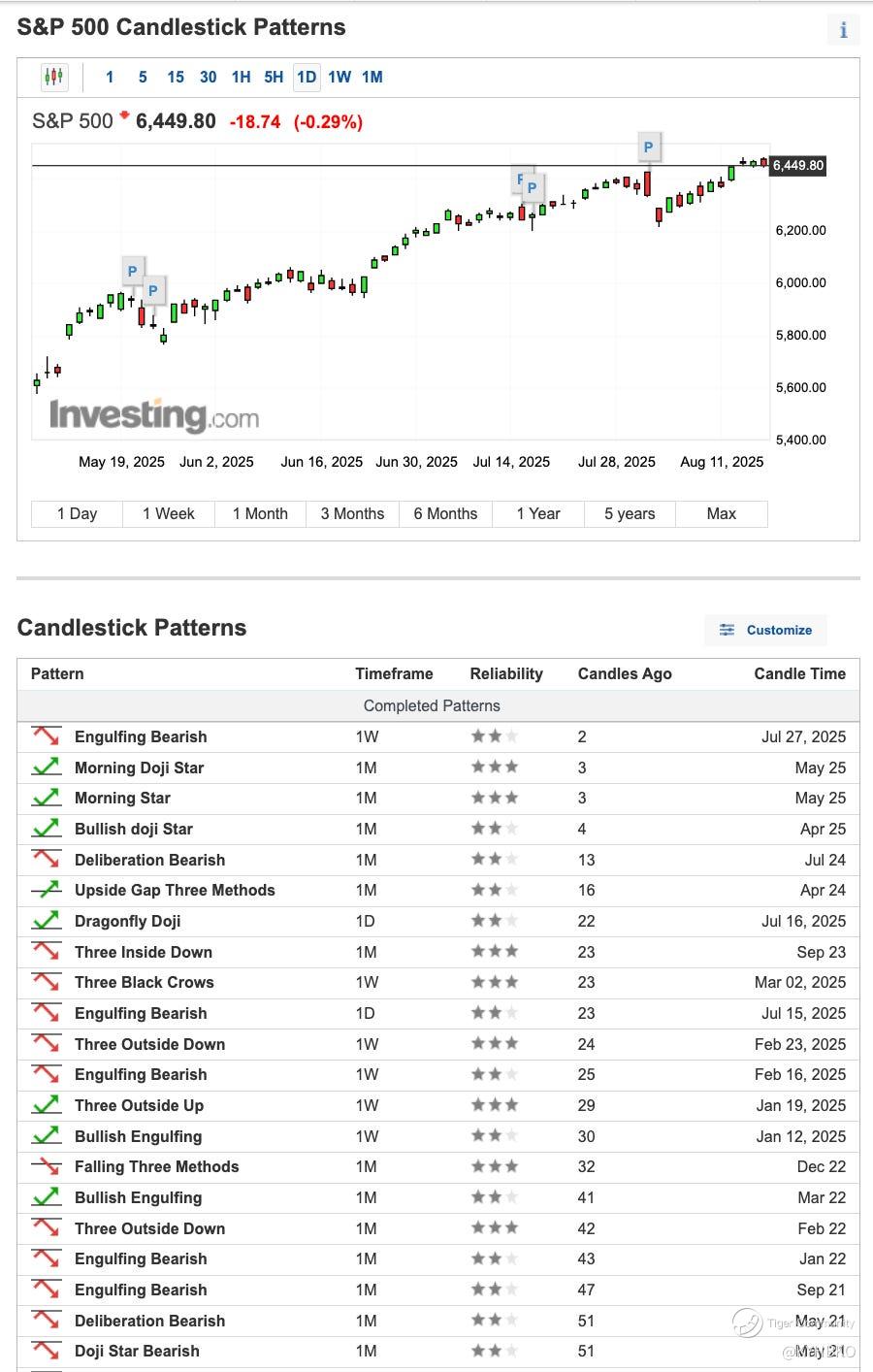873x1372 pixels.
Task: Click bullish arrow icon beside Morning Doji Star
Action: [x=46, y=768]
